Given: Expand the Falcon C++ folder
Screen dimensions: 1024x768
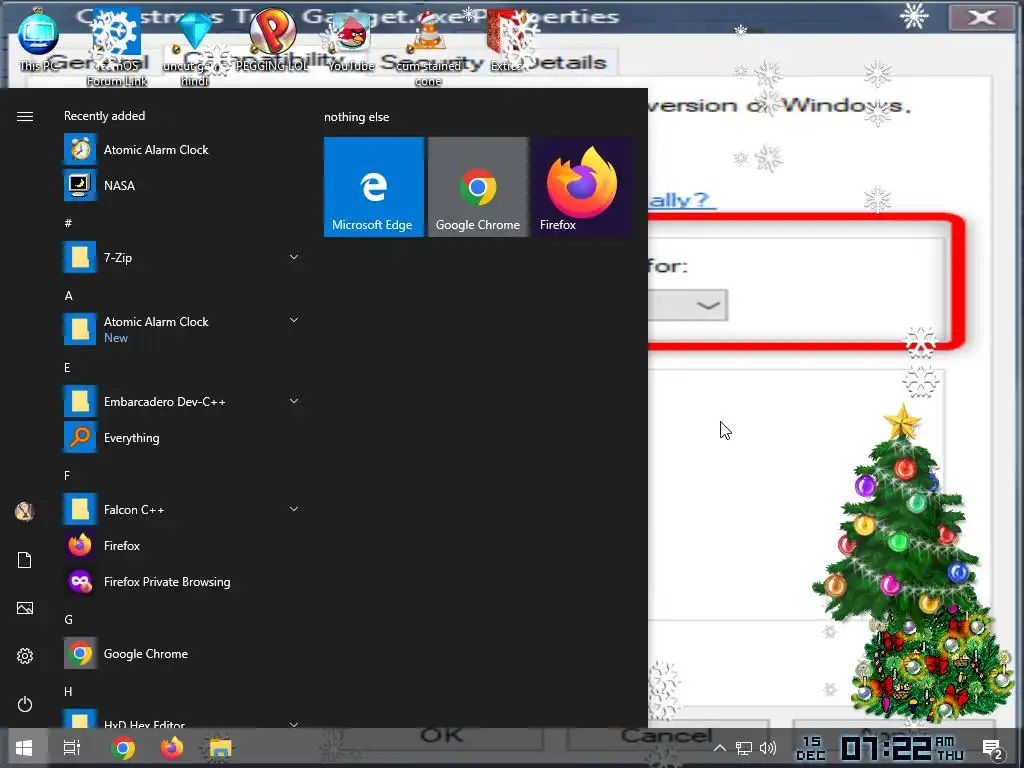Looking at the screenshot, I should pos(294,509).
